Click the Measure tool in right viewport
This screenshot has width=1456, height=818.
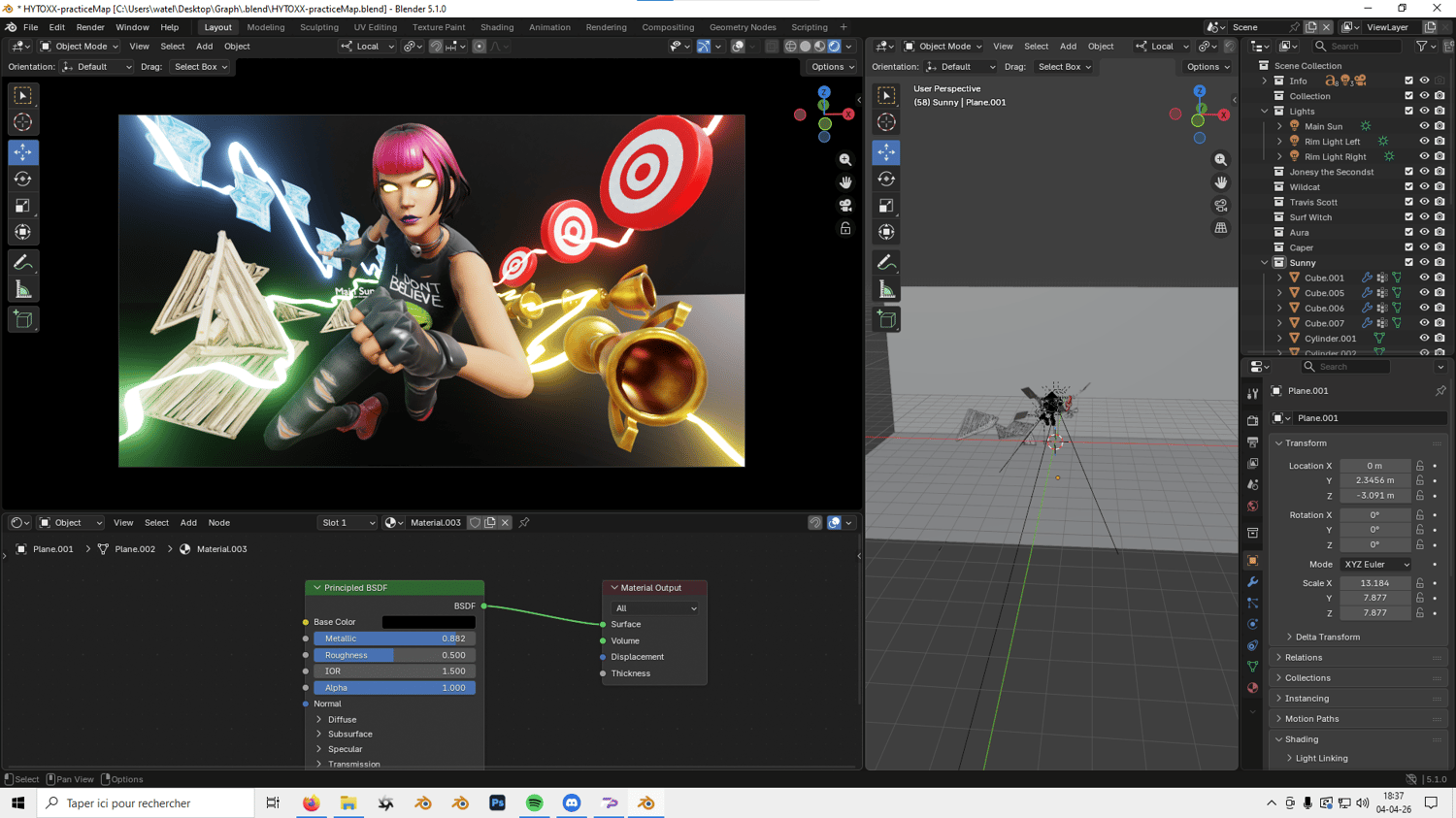click(886, 290)
